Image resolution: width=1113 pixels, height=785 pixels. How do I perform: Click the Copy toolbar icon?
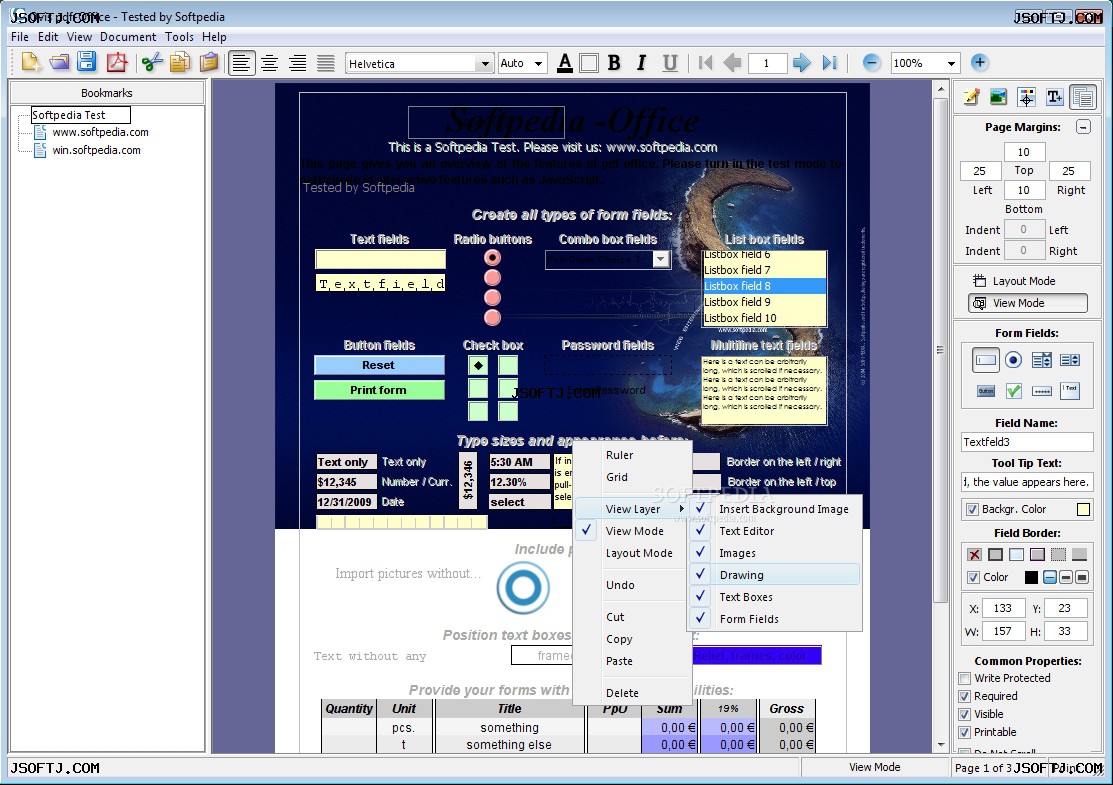coord(180,62)
